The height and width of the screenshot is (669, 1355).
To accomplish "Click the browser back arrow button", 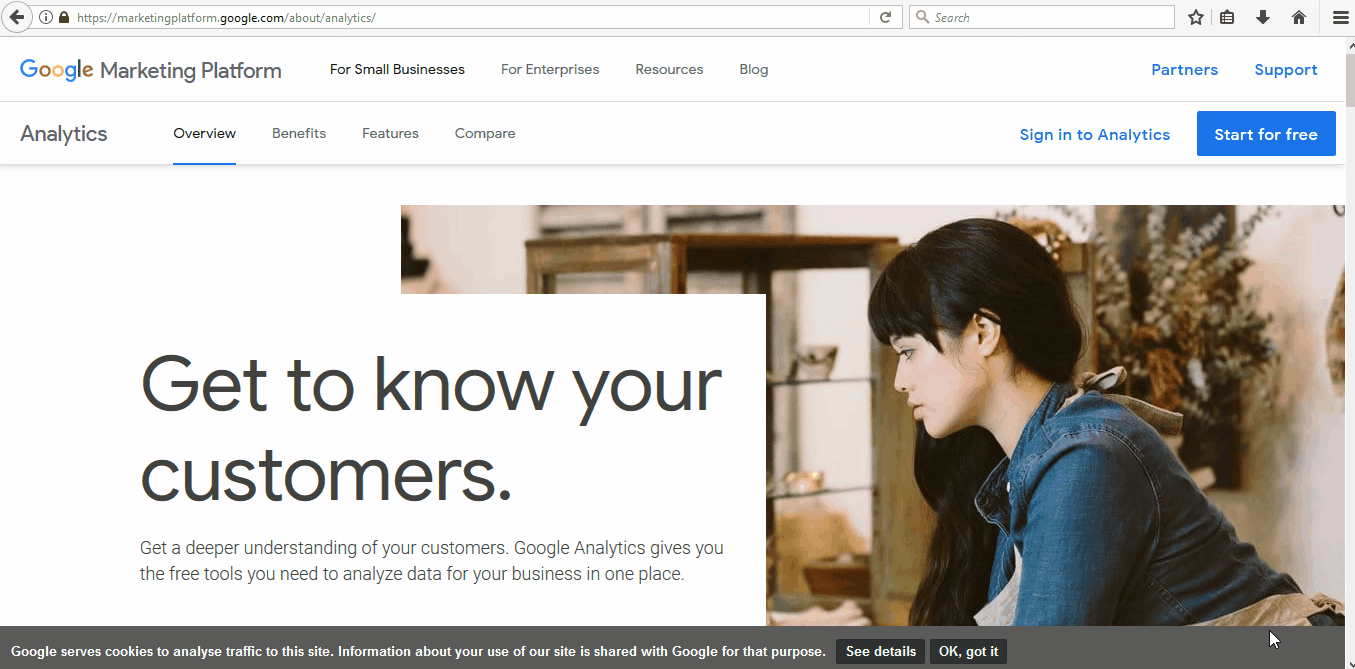I will click(16, 17).
